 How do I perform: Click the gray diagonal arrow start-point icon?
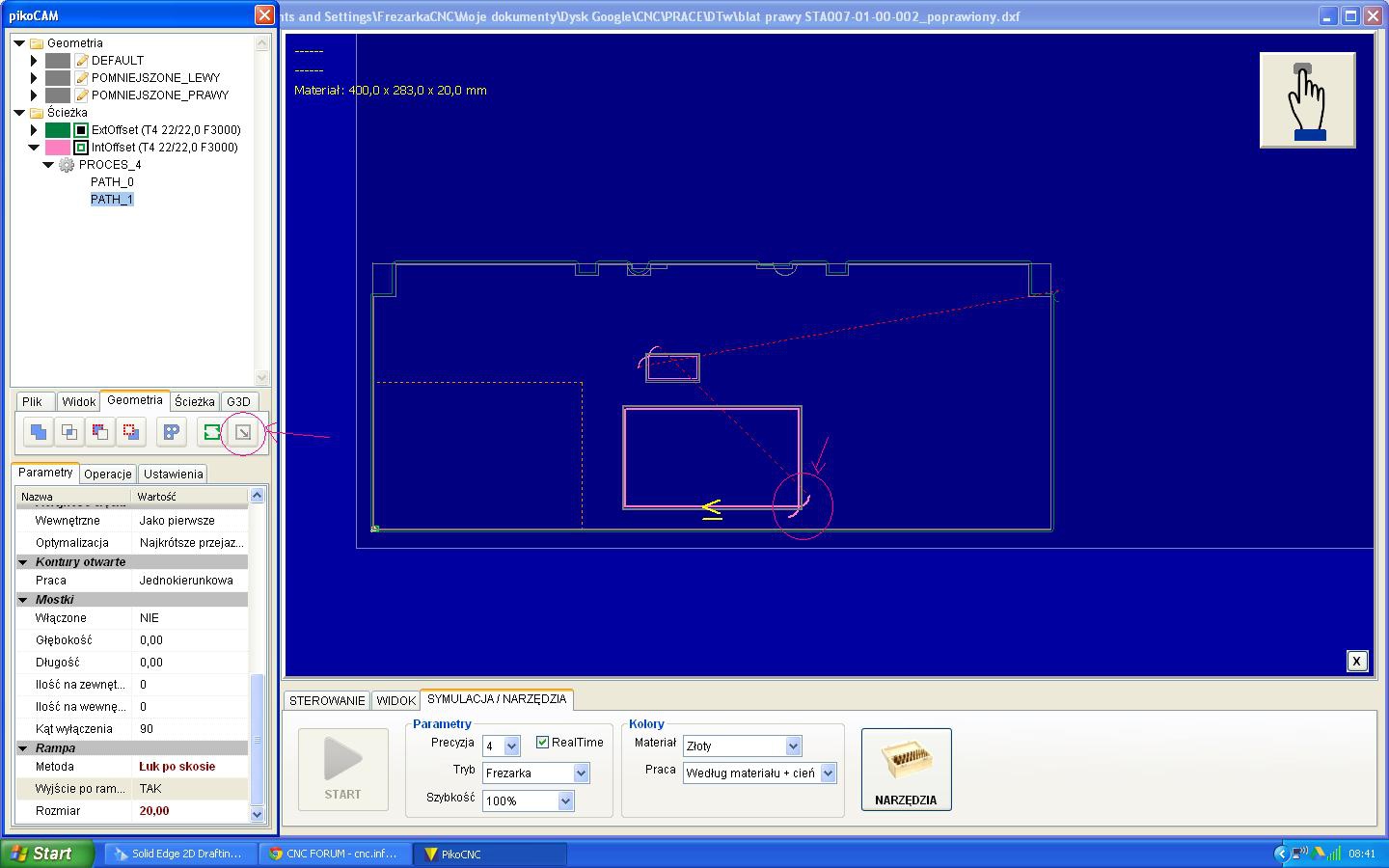coord(243,432)
